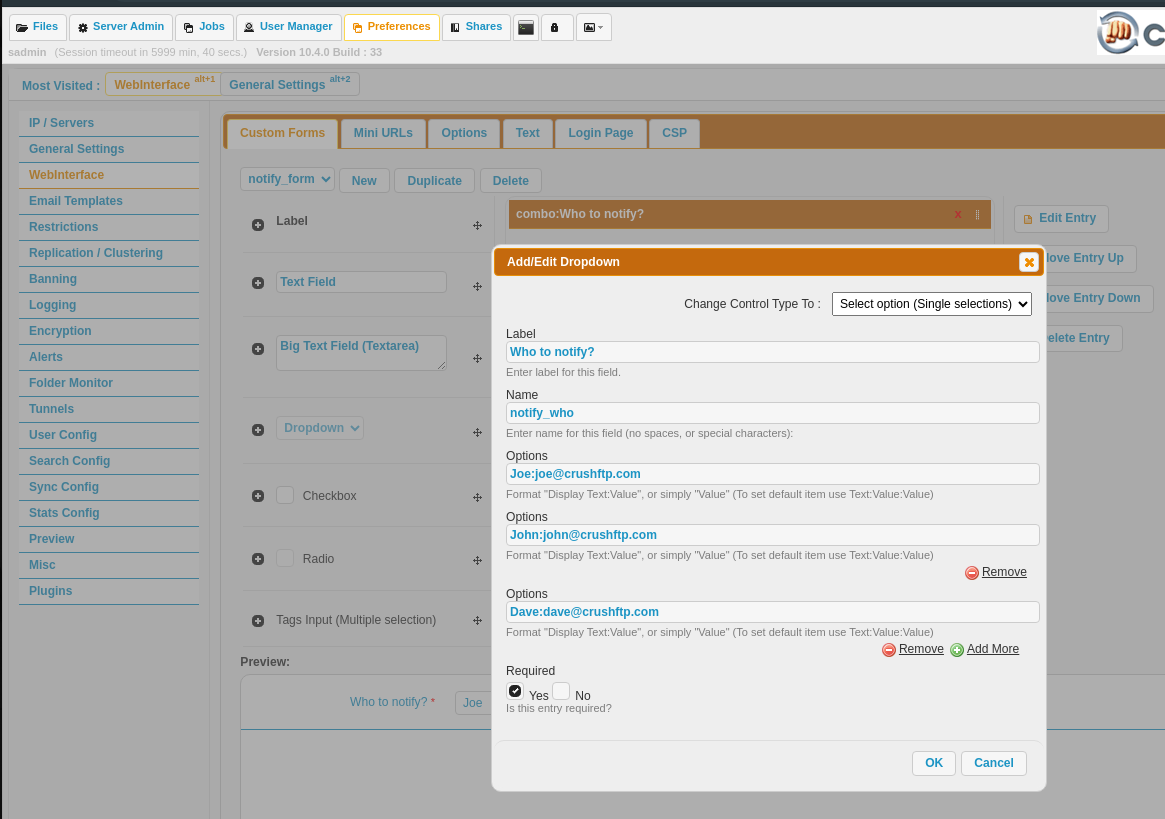Switch to the Custom Forms tab
The image size is (1165, 819).
click(x=282, y=133)
